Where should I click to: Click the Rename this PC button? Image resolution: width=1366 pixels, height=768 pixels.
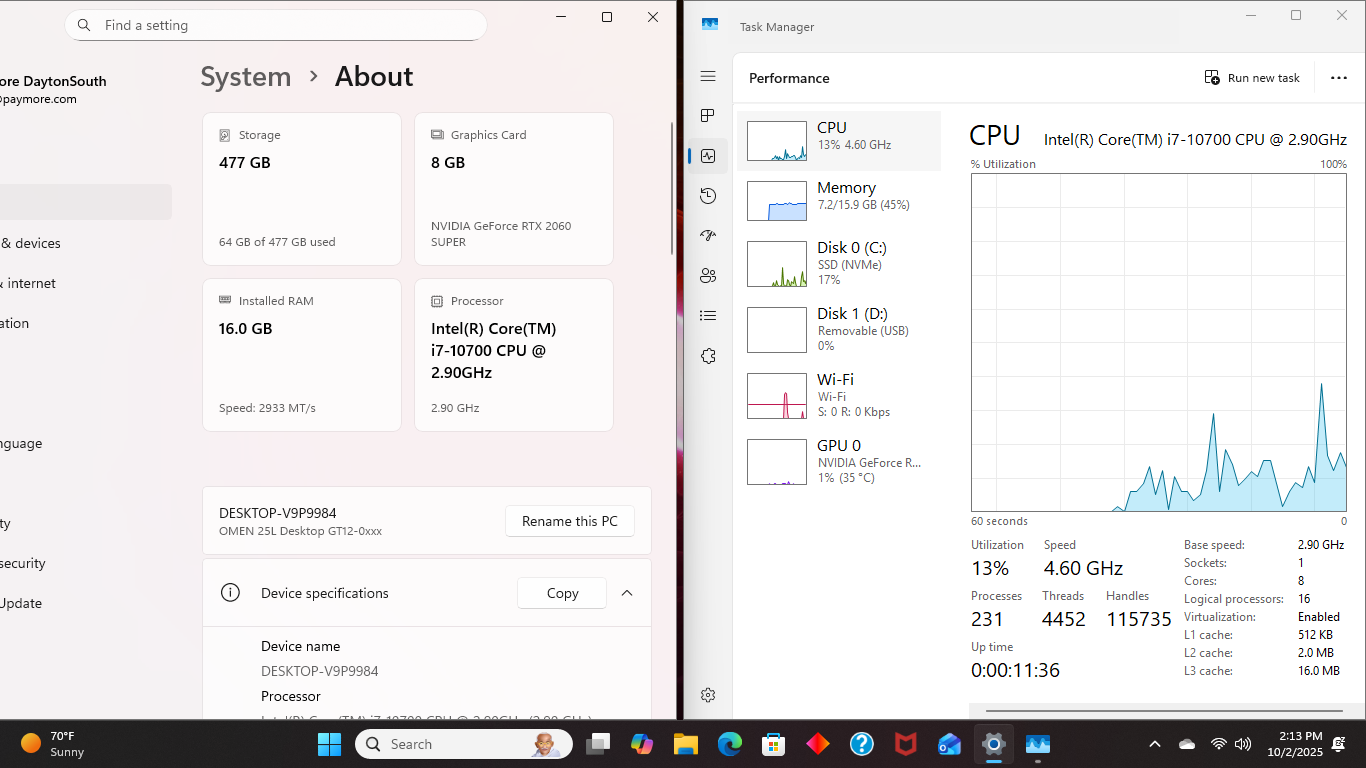click(x=569, y=521)
